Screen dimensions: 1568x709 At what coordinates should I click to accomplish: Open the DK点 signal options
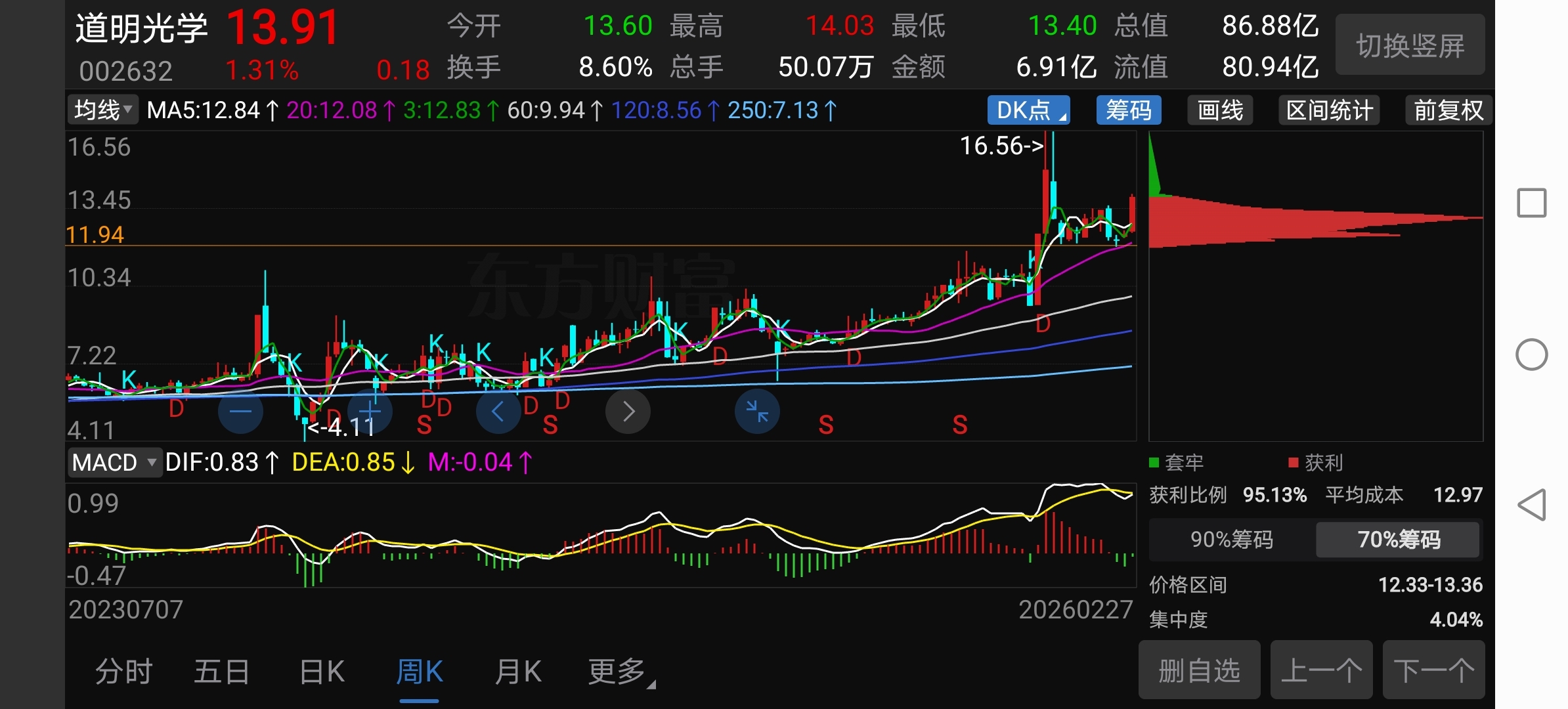click(x=1028, y=110)
